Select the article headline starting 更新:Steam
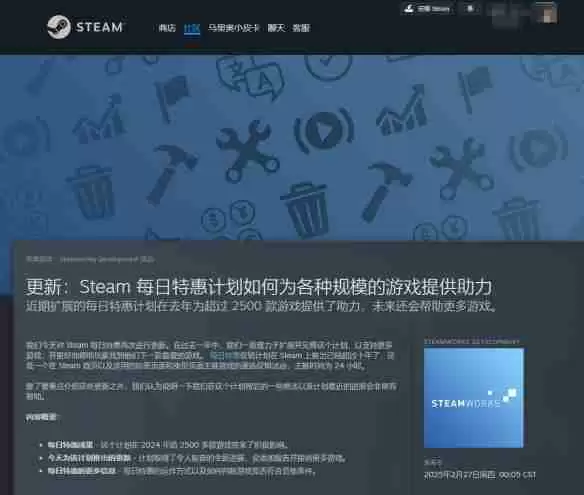This screenshot has width=584, height=495. pyautogui.click(x=258, y=287)
